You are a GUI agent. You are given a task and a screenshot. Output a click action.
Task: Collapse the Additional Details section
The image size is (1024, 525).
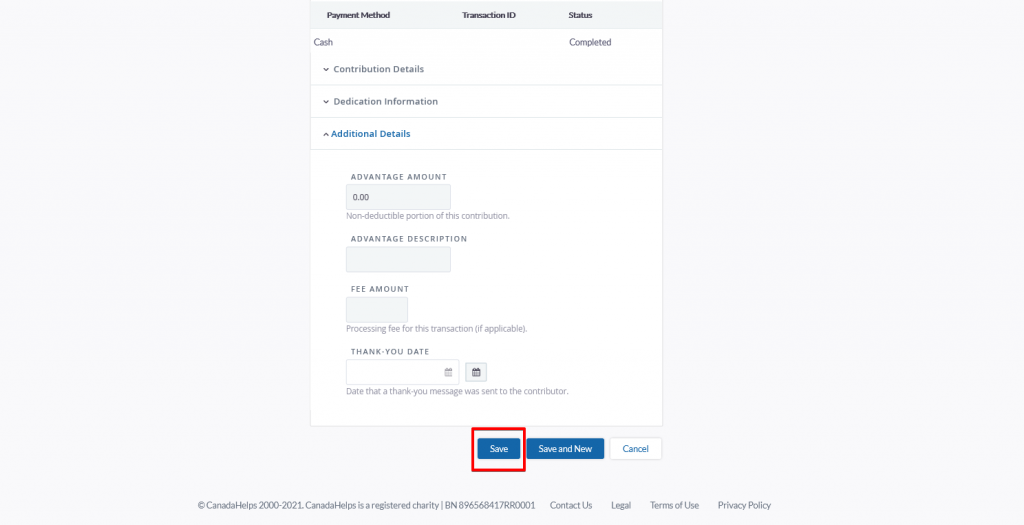pos(370,133)
